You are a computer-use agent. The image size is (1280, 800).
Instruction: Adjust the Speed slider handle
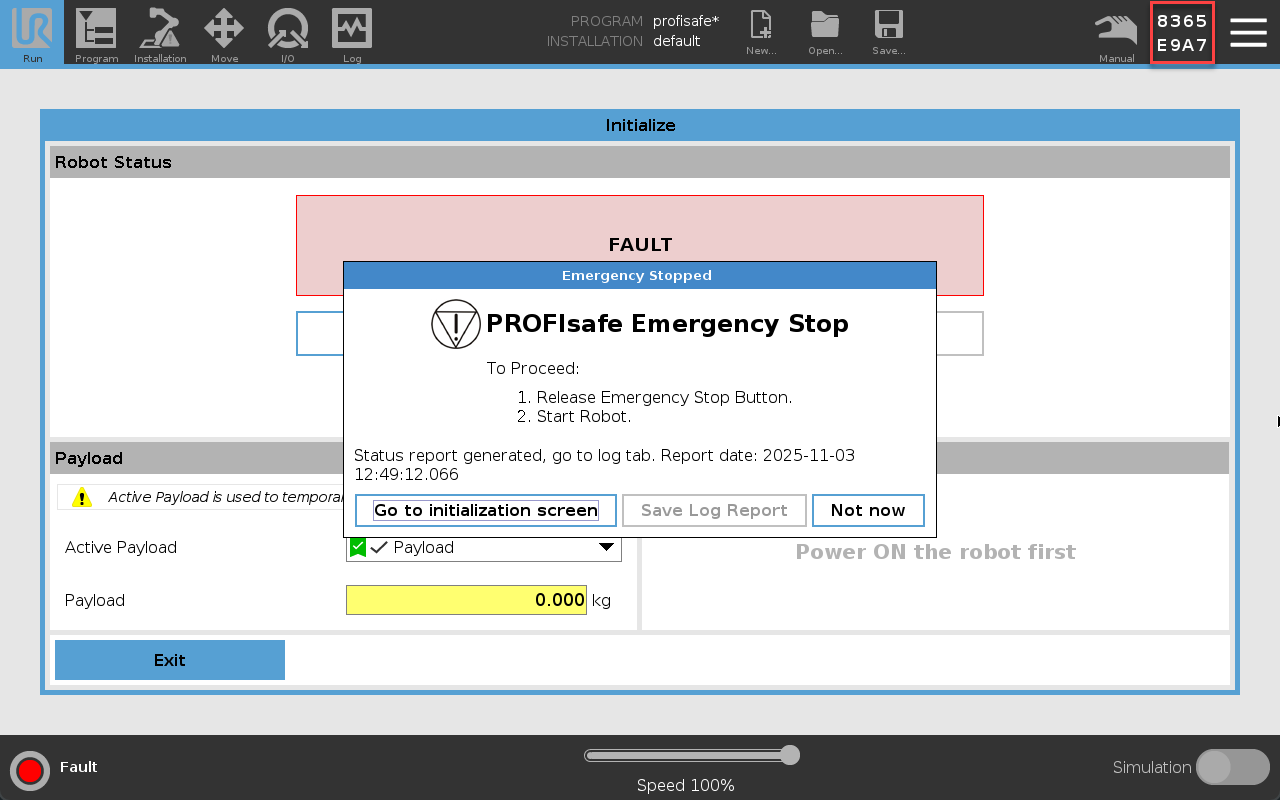click(789, 755)
